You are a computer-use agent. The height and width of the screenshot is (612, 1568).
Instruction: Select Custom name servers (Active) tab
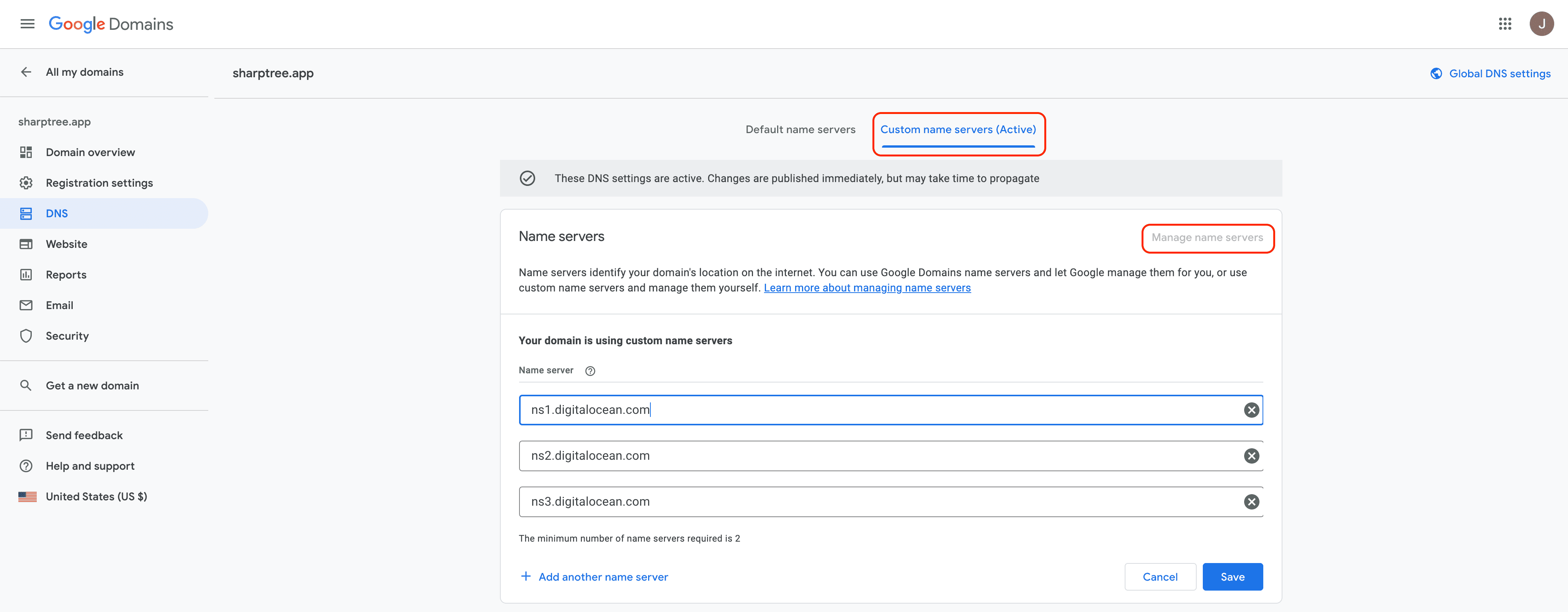click(x=958, y=130)
